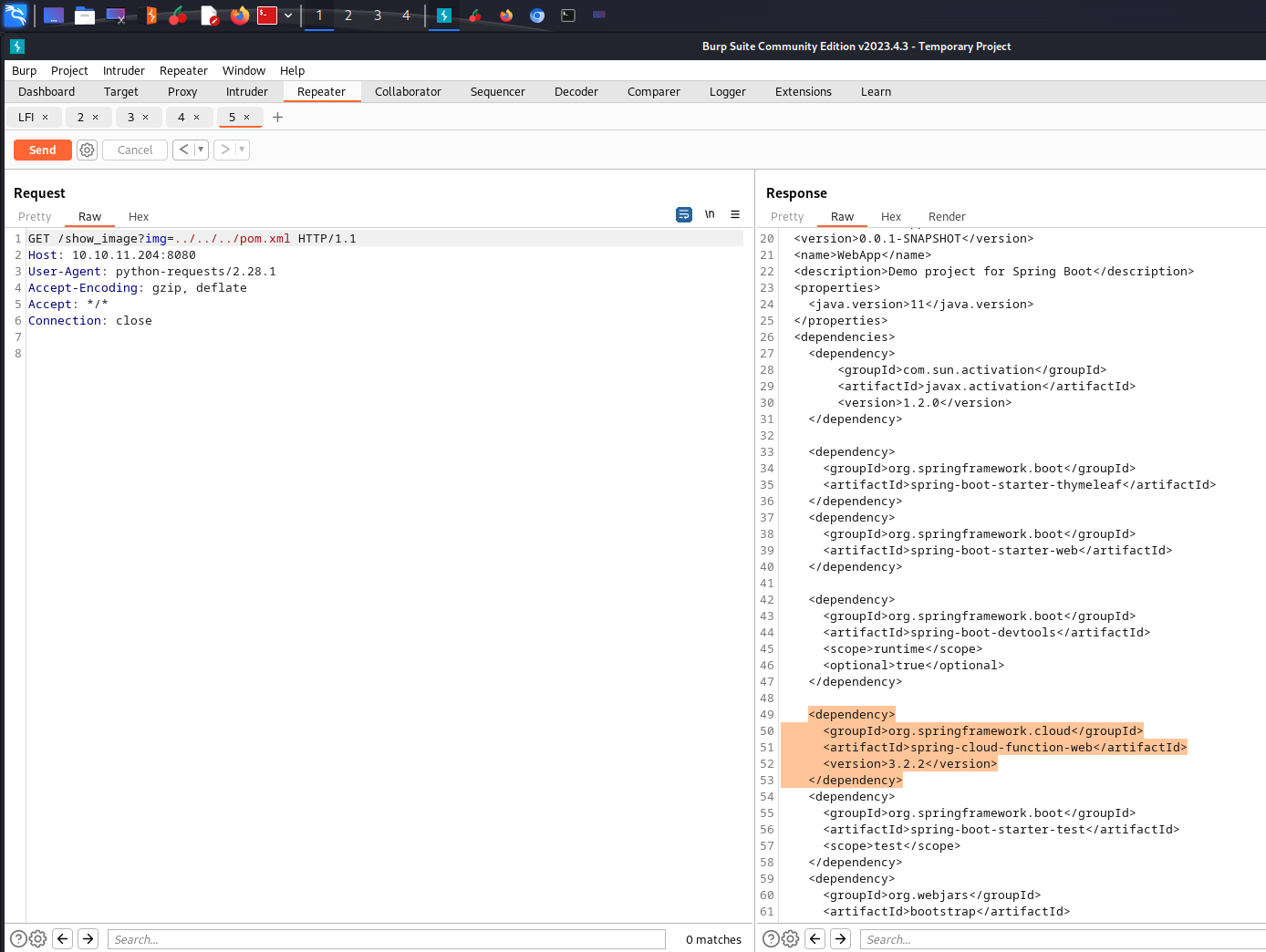The height and width of the screenshot is (952, 1266).
Task: Launch Burp Suite from the orange panel launcher
Action: [x=150, y=16]
